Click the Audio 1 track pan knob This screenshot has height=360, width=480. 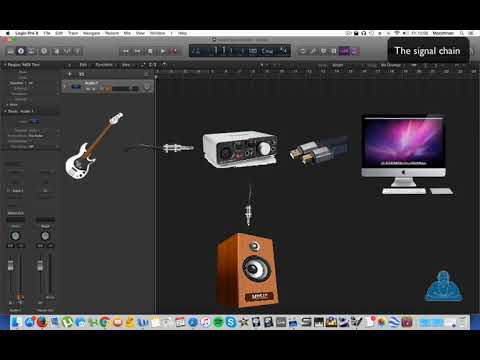(147, 87)
